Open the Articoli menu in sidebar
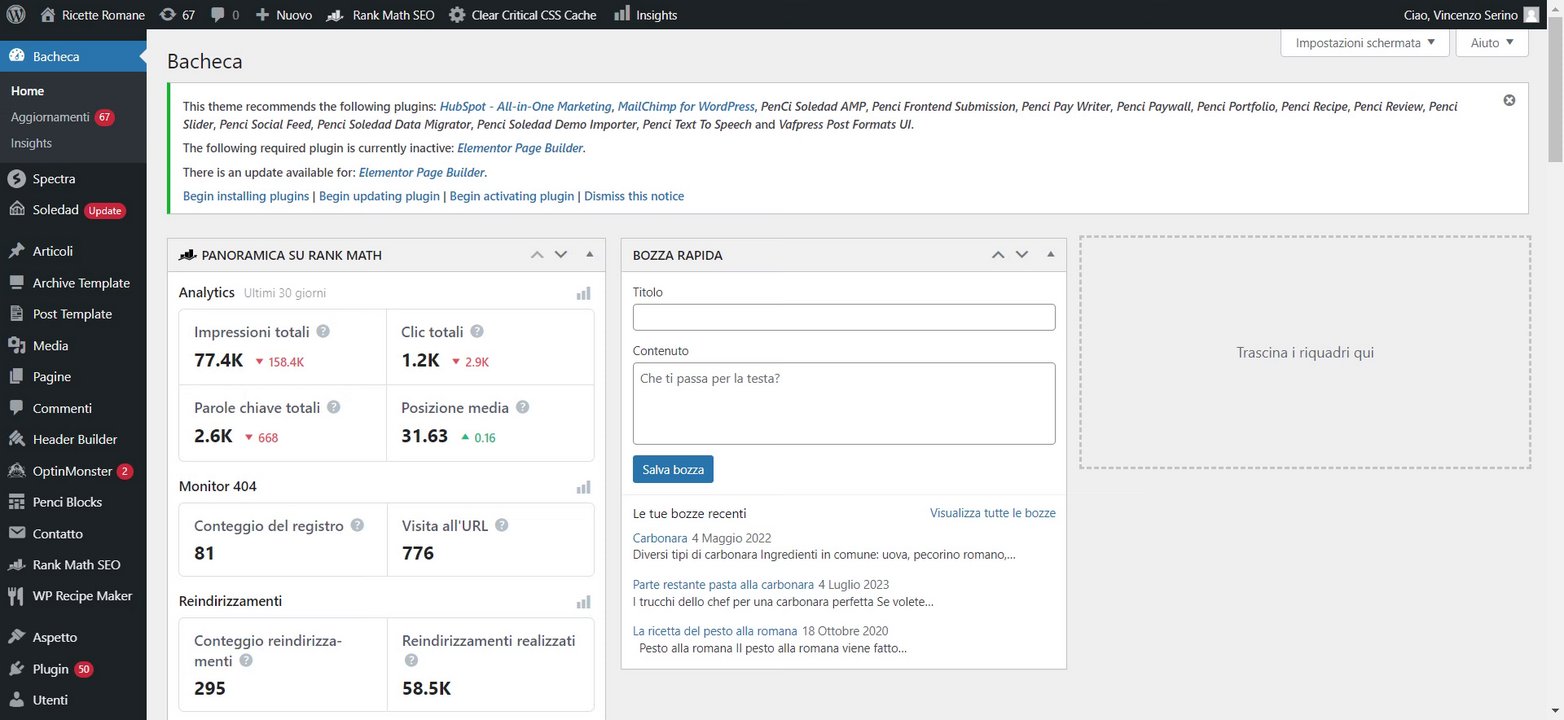 pos(52,251)
